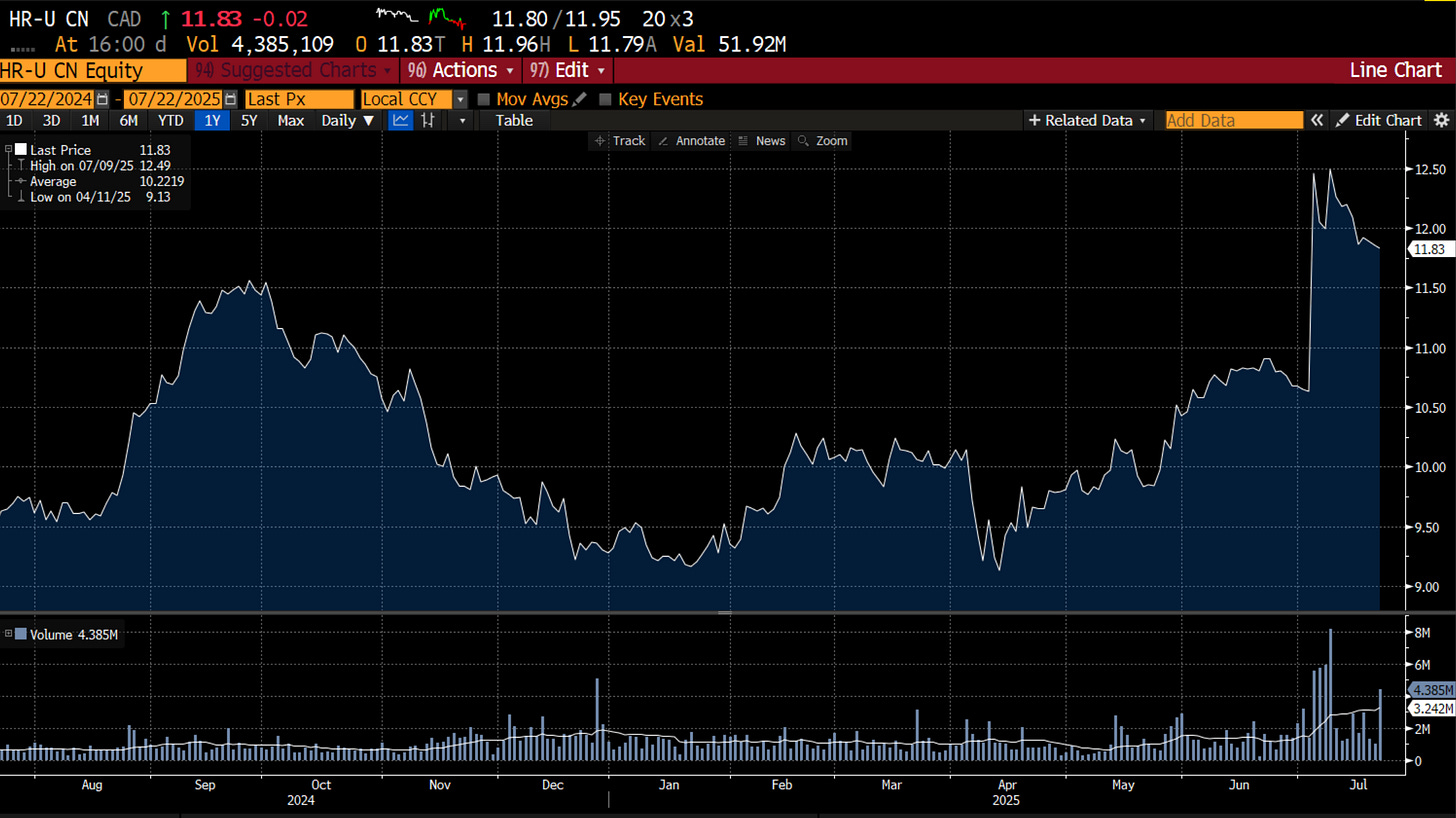The width and height of the screenshot is (1456, 818).
Task: Open the News overlay tool
Action: pyautogui.click(x=761, y=141)
